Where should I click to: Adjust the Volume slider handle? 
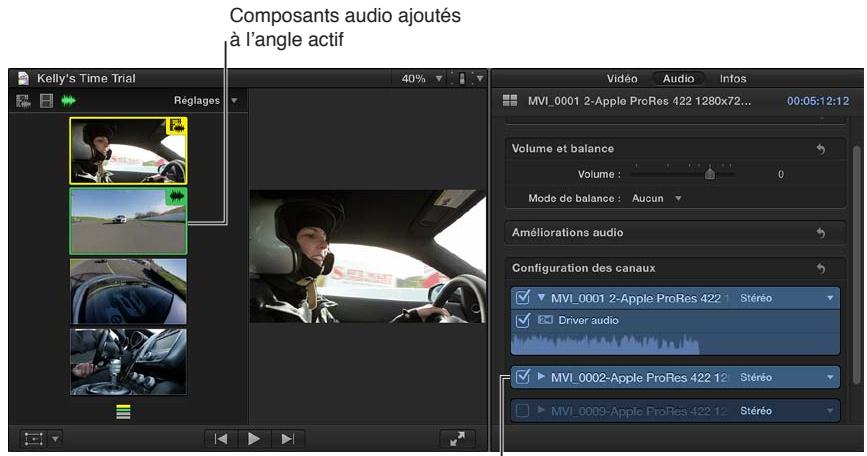[710, 174]
